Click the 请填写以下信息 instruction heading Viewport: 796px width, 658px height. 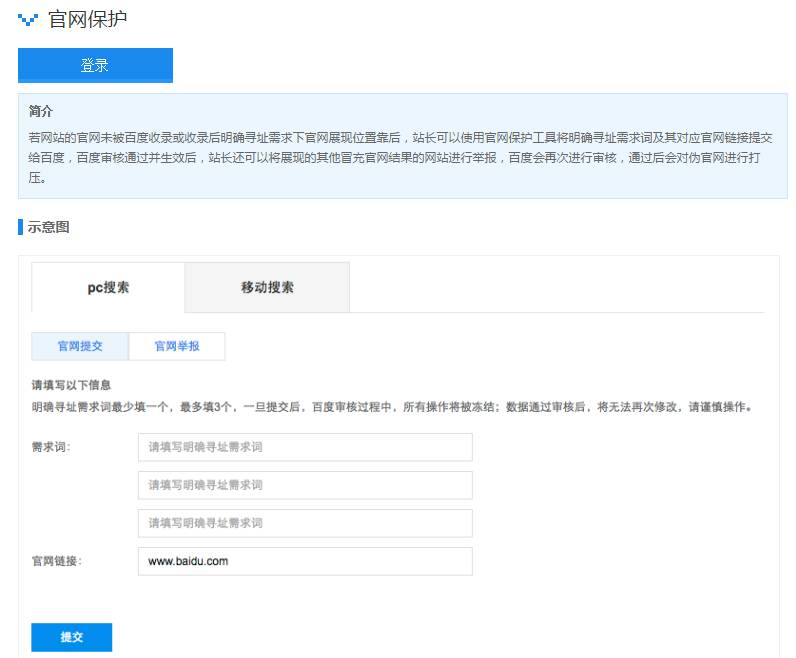coord(71,385)
